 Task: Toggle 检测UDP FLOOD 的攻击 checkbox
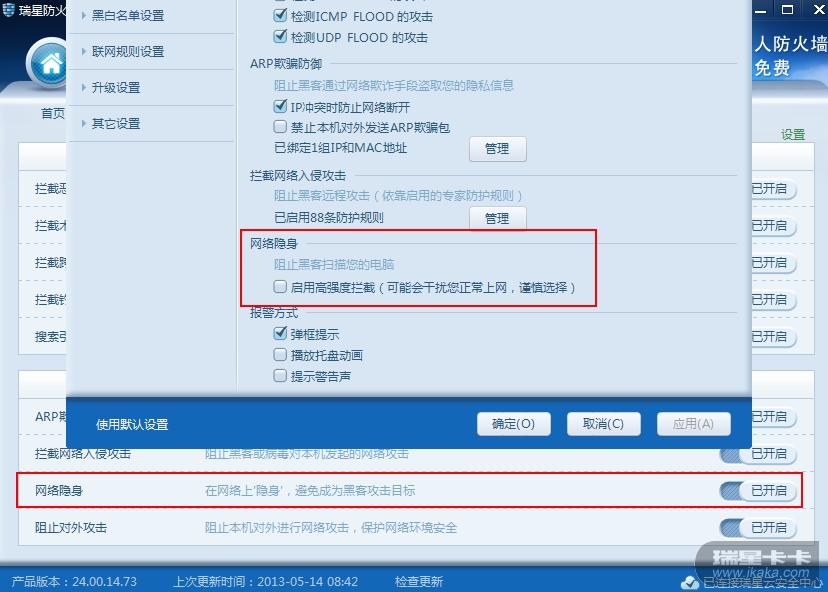point(280,37)
